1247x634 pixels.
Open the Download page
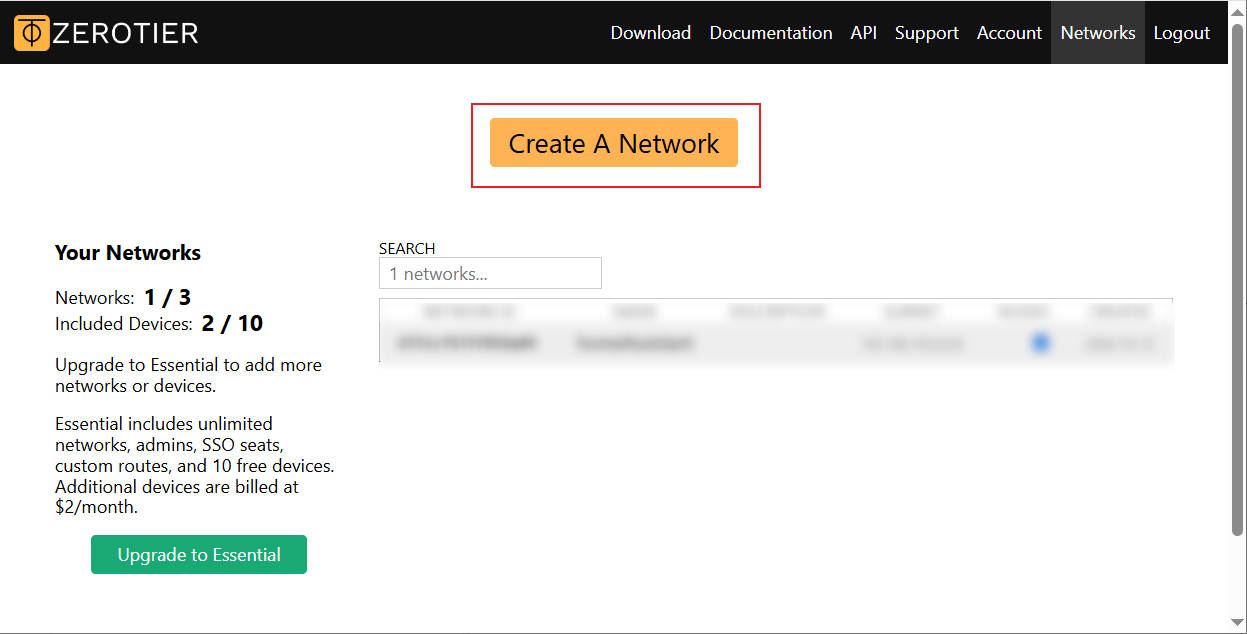pos(651,33)
